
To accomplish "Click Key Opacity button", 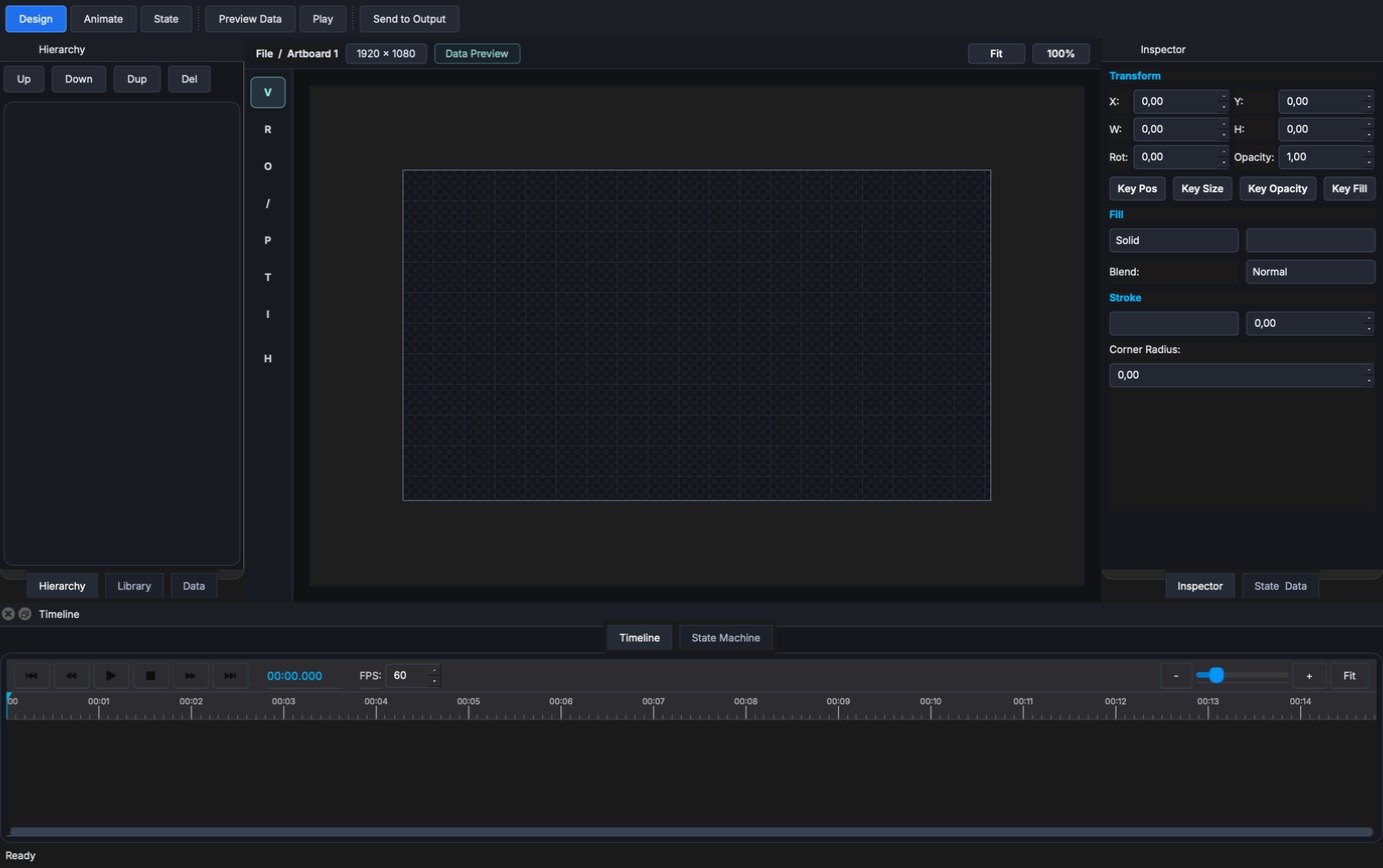I will pos(1278,188).
